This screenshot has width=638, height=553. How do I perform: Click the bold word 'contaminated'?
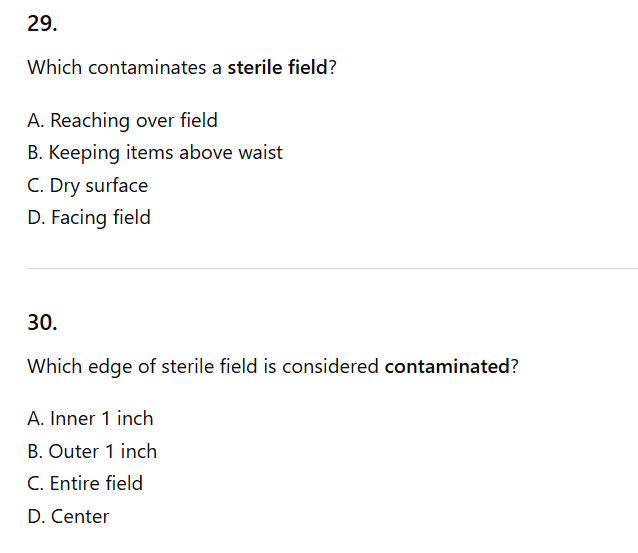(447, 366)
